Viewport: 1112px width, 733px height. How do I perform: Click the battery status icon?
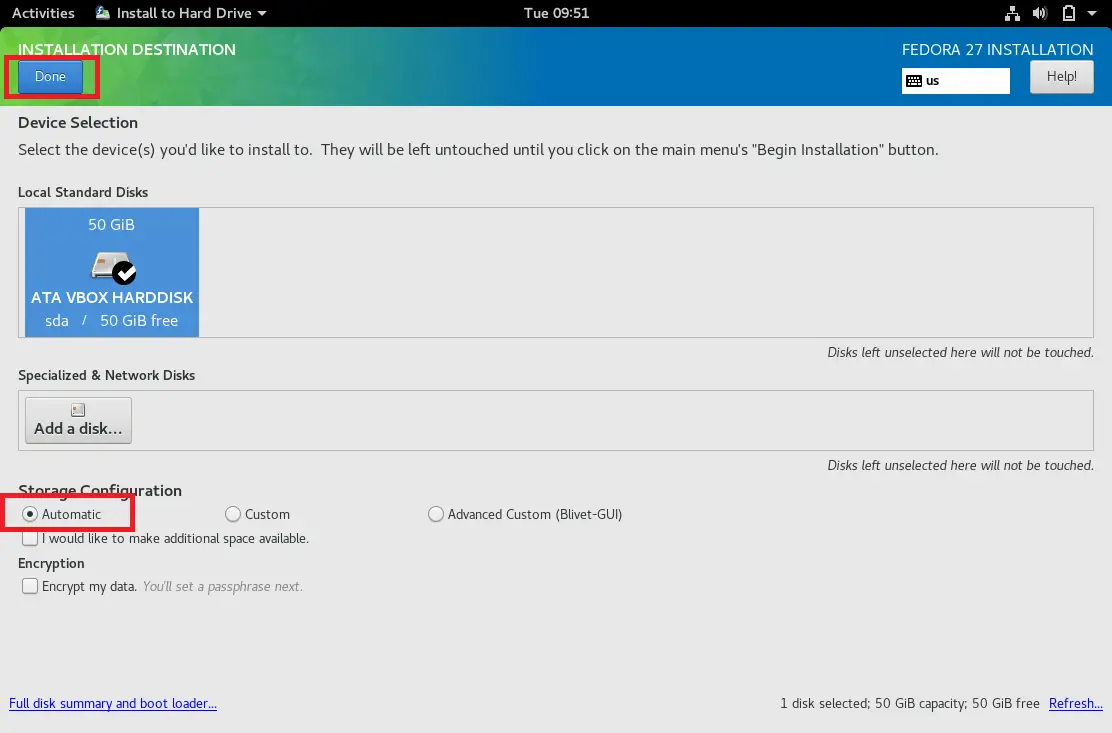(x=1069, y=13)
